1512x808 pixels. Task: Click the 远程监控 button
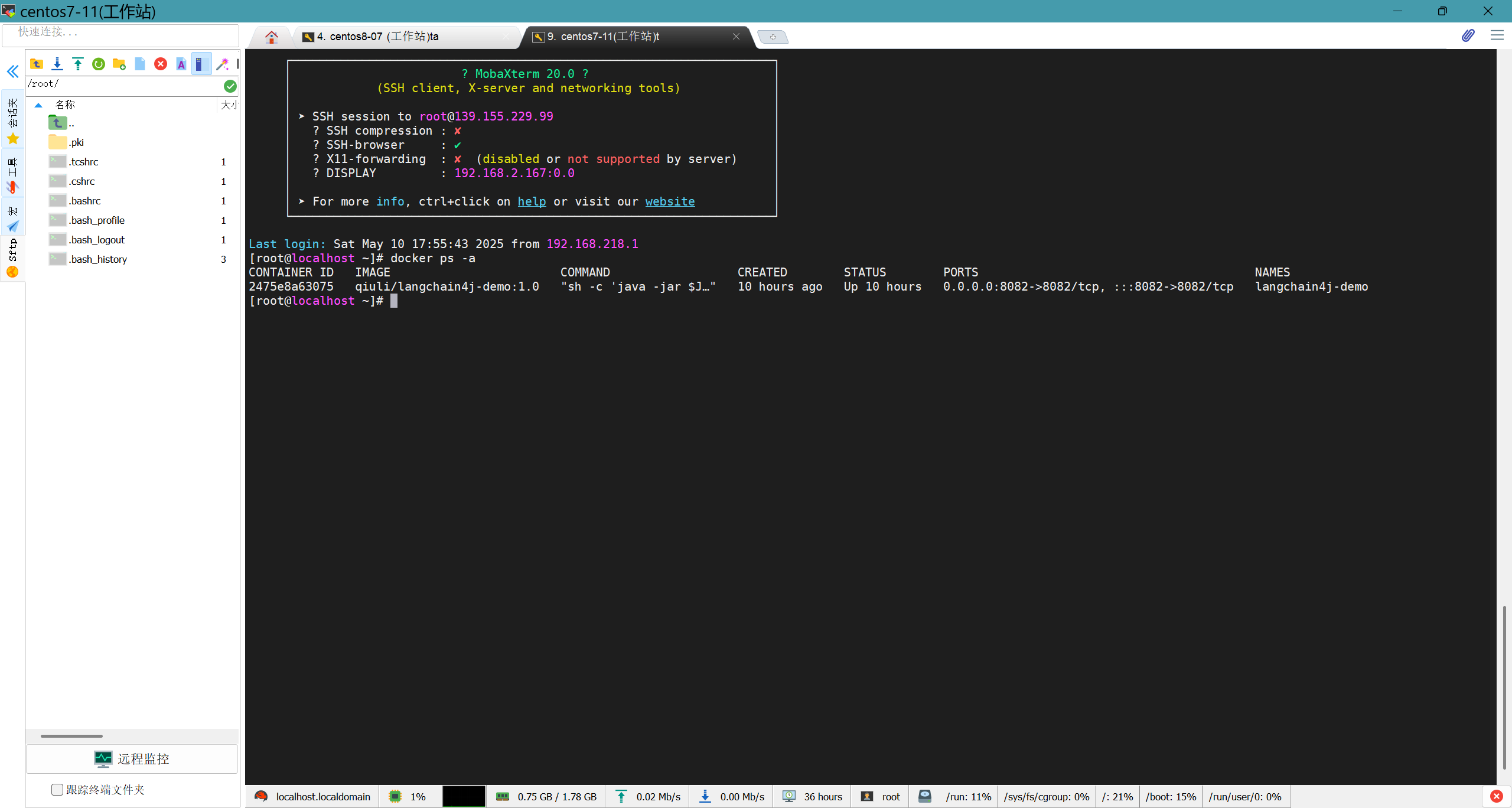132,759
